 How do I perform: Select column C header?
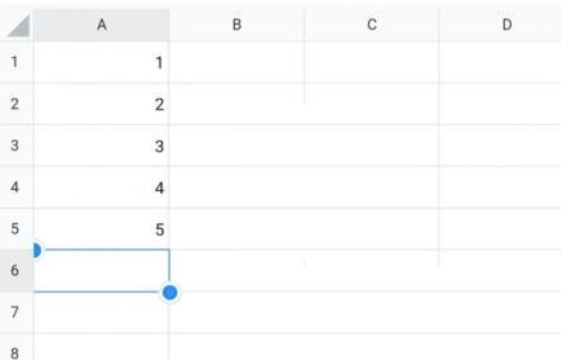372,25
